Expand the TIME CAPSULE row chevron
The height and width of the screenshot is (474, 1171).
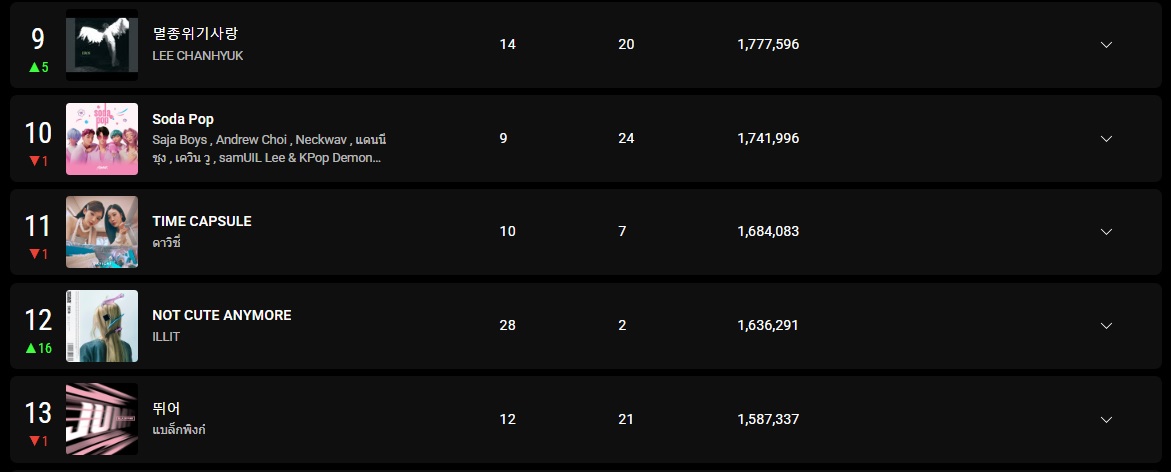1106,231
